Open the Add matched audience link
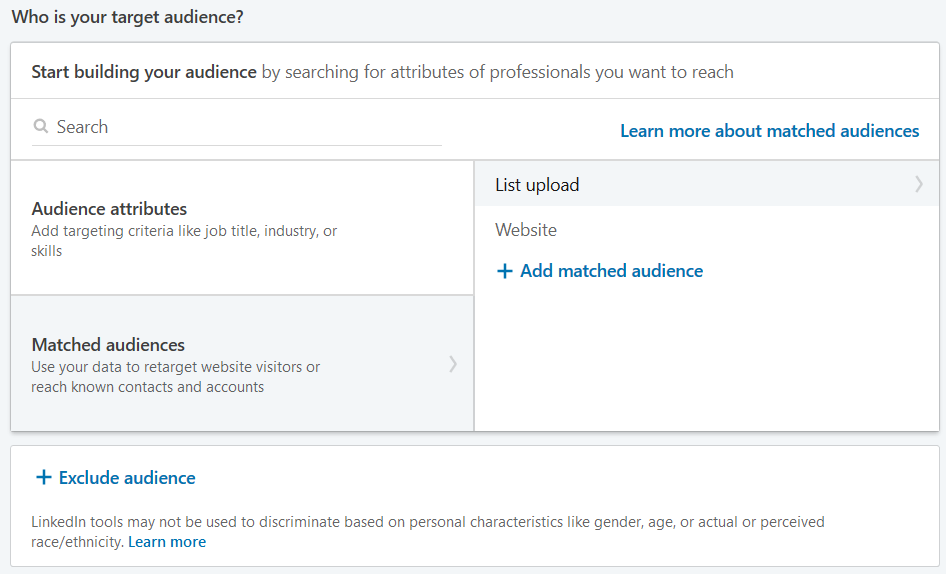Image resolution: width=946 pixels, height=574 pixels. click(x=611, y=271)
